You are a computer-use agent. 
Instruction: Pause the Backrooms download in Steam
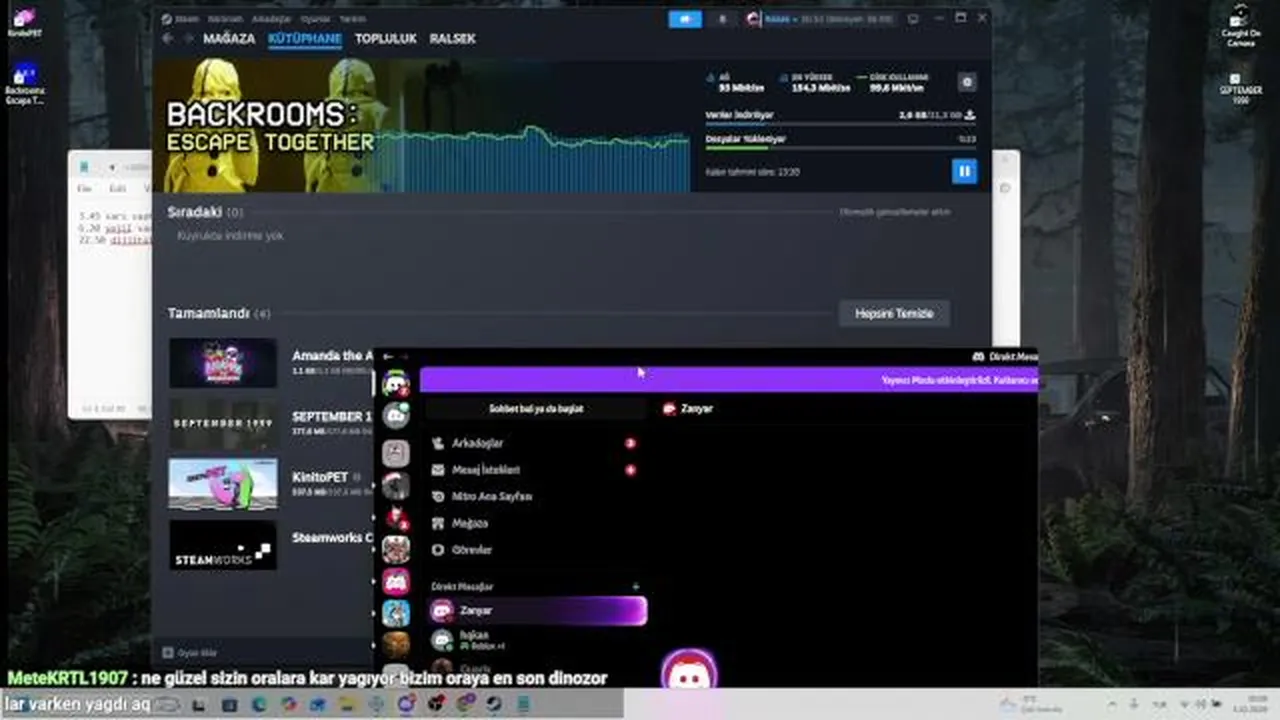coord(964,171)
